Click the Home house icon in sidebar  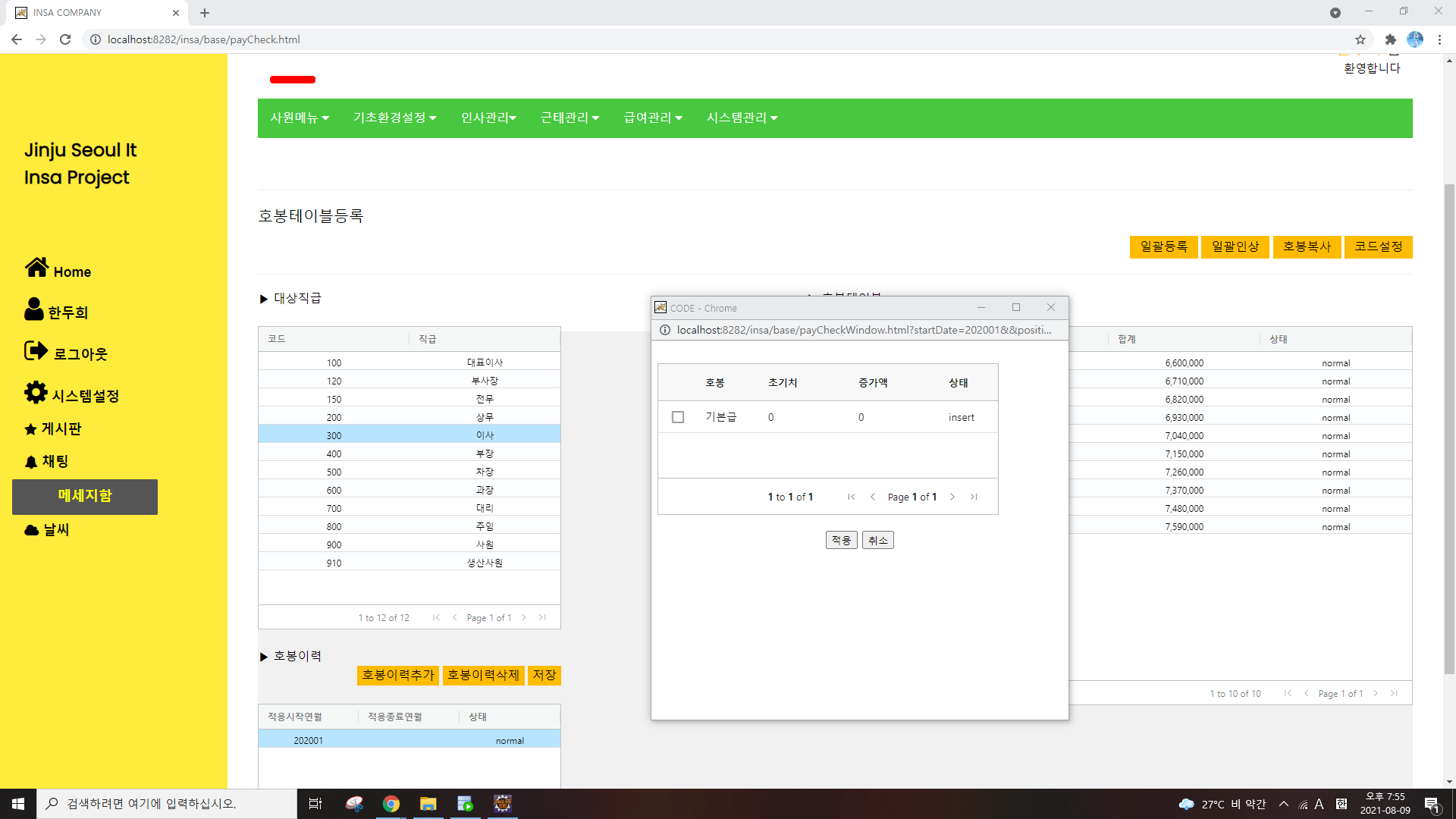[36, 267]
